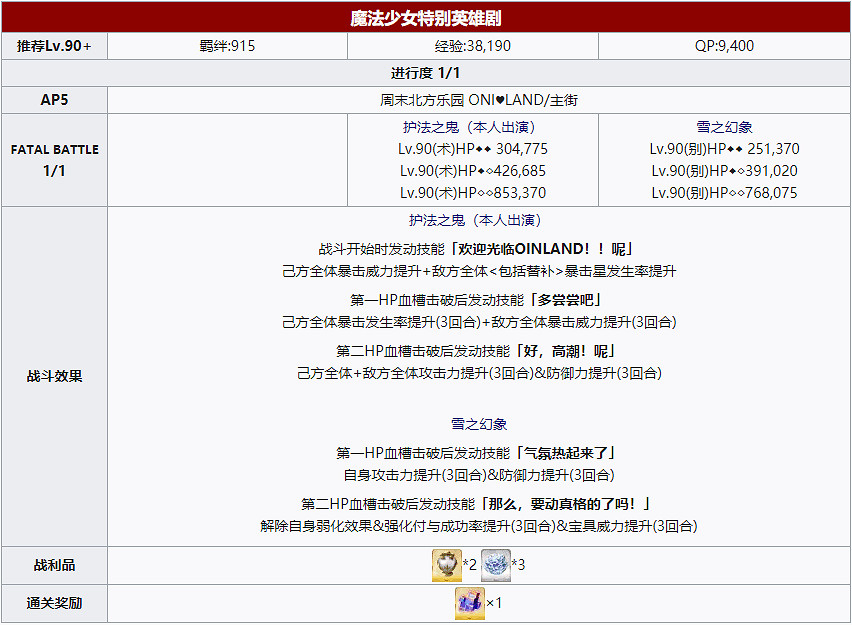View the clear reward crystal icon
Image resolution: width=852 pixels, height=625 pixels.
pos(469,602)
